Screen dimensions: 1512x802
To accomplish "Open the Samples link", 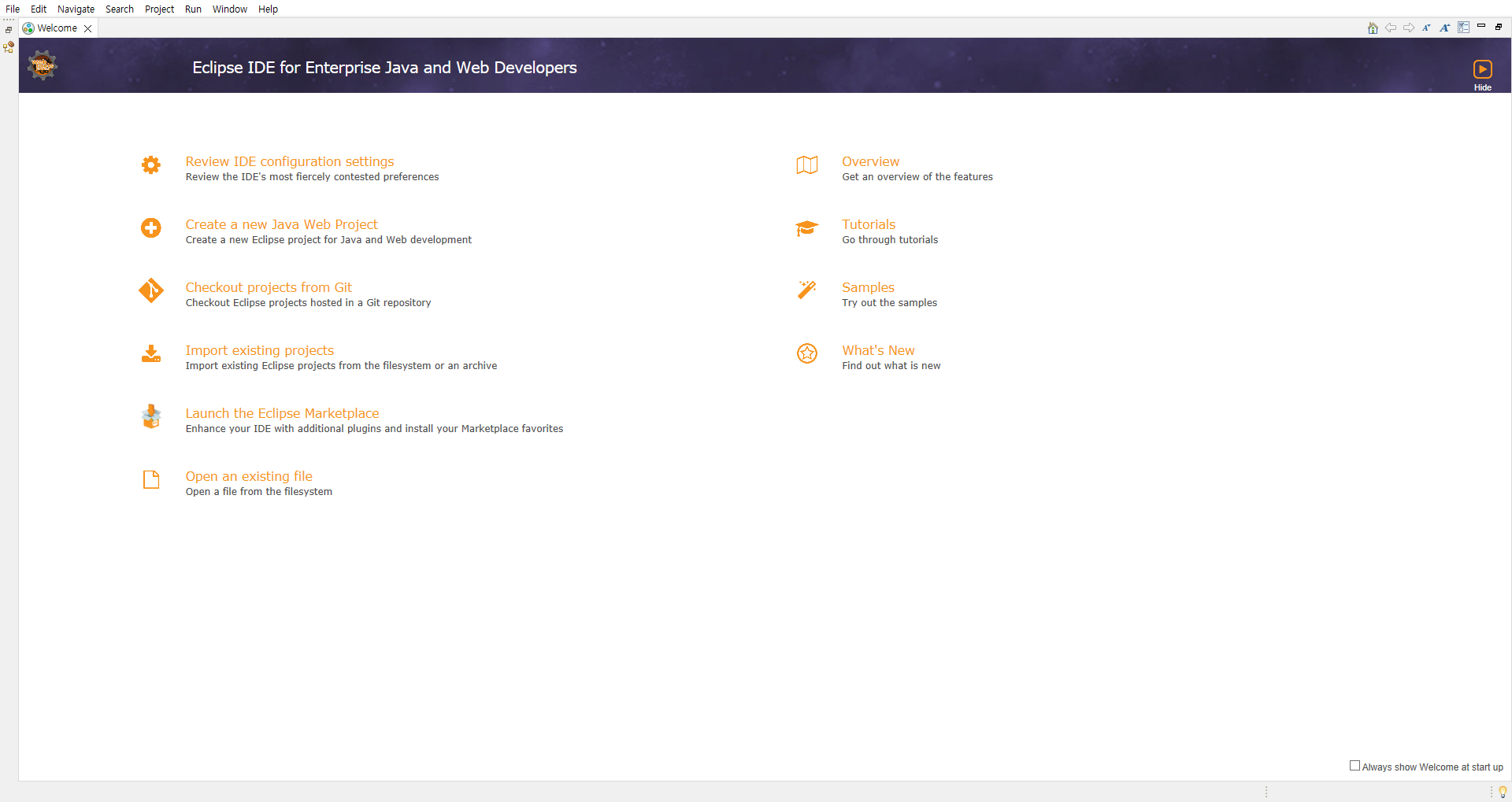I will (868, 287).
